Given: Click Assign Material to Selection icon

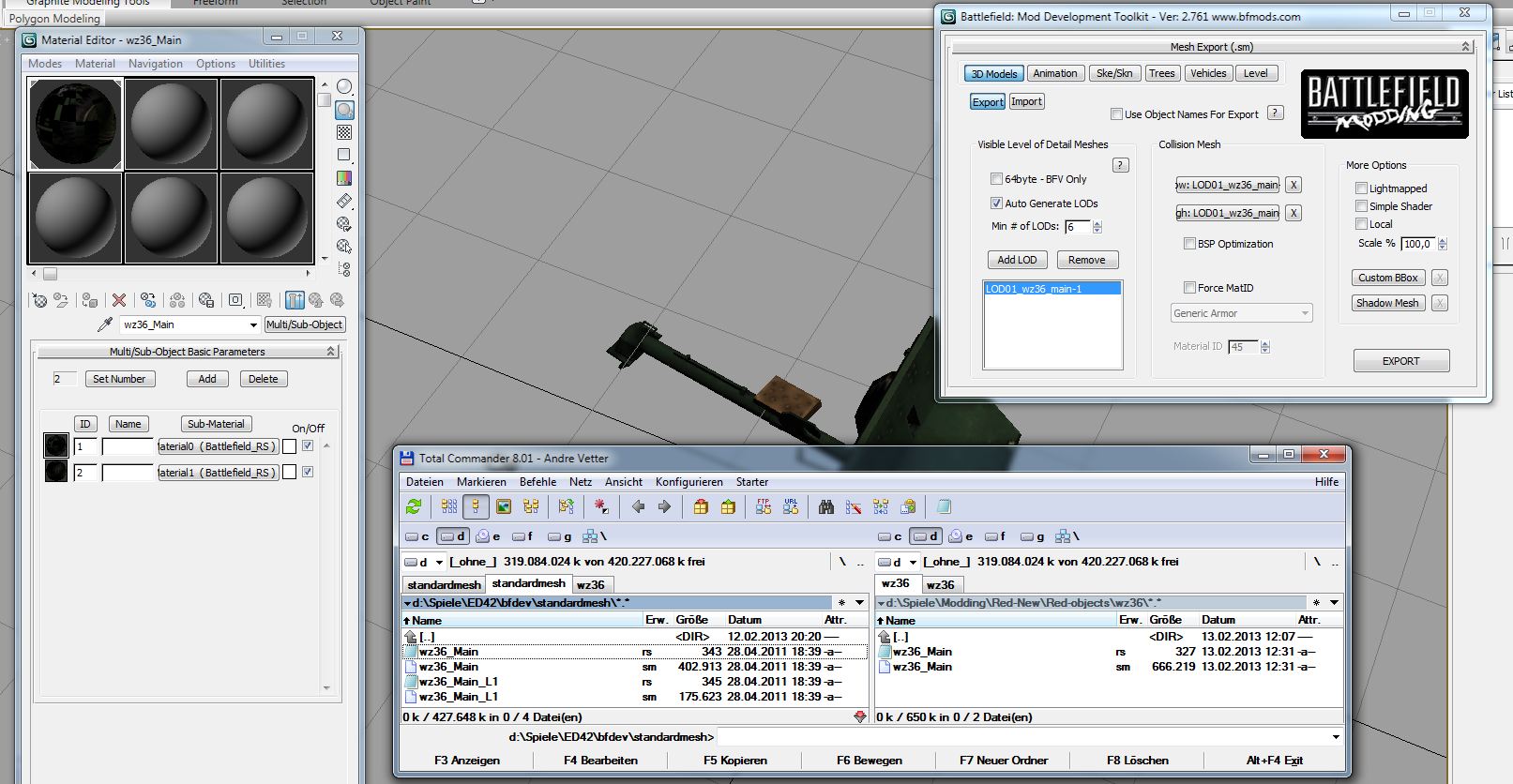Looking at the screenshot, I should tap(90, 300).
